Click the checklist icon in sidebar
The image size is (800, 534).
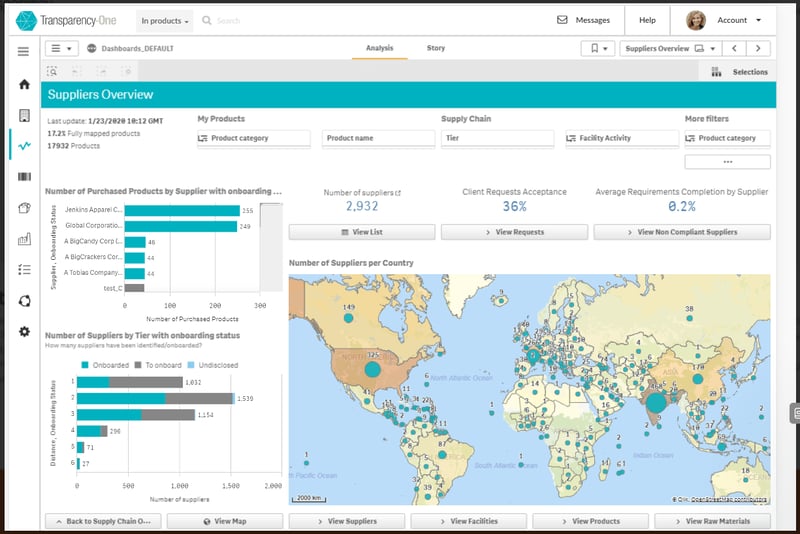[24, 269]
